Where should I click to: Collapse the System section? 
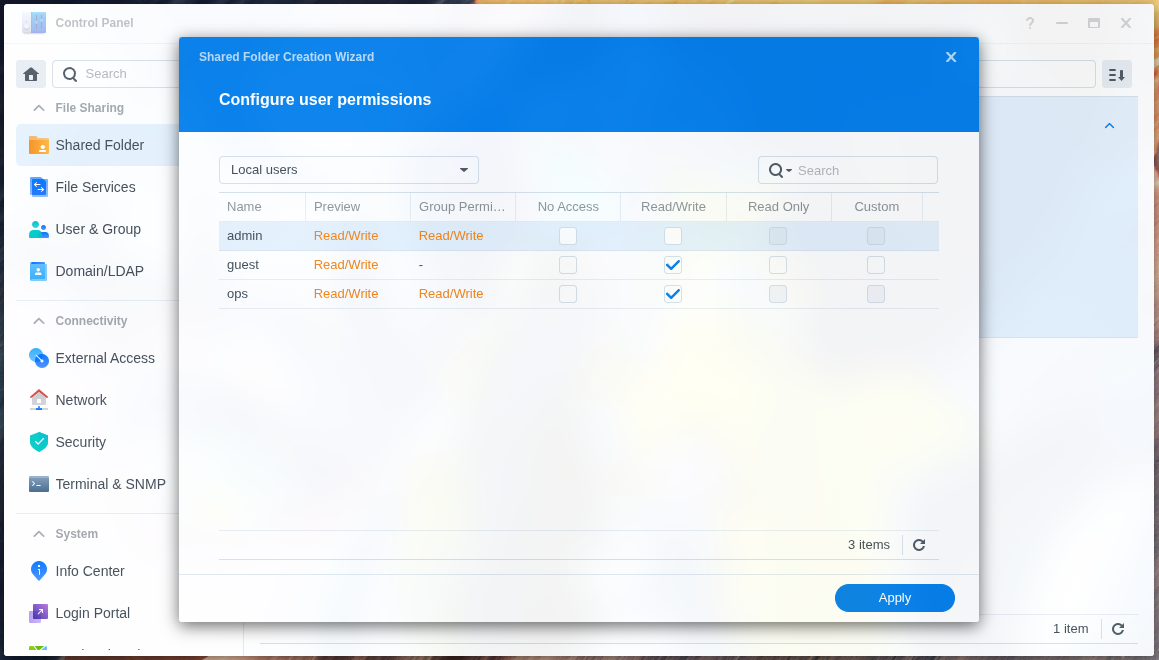click(39, 534)
